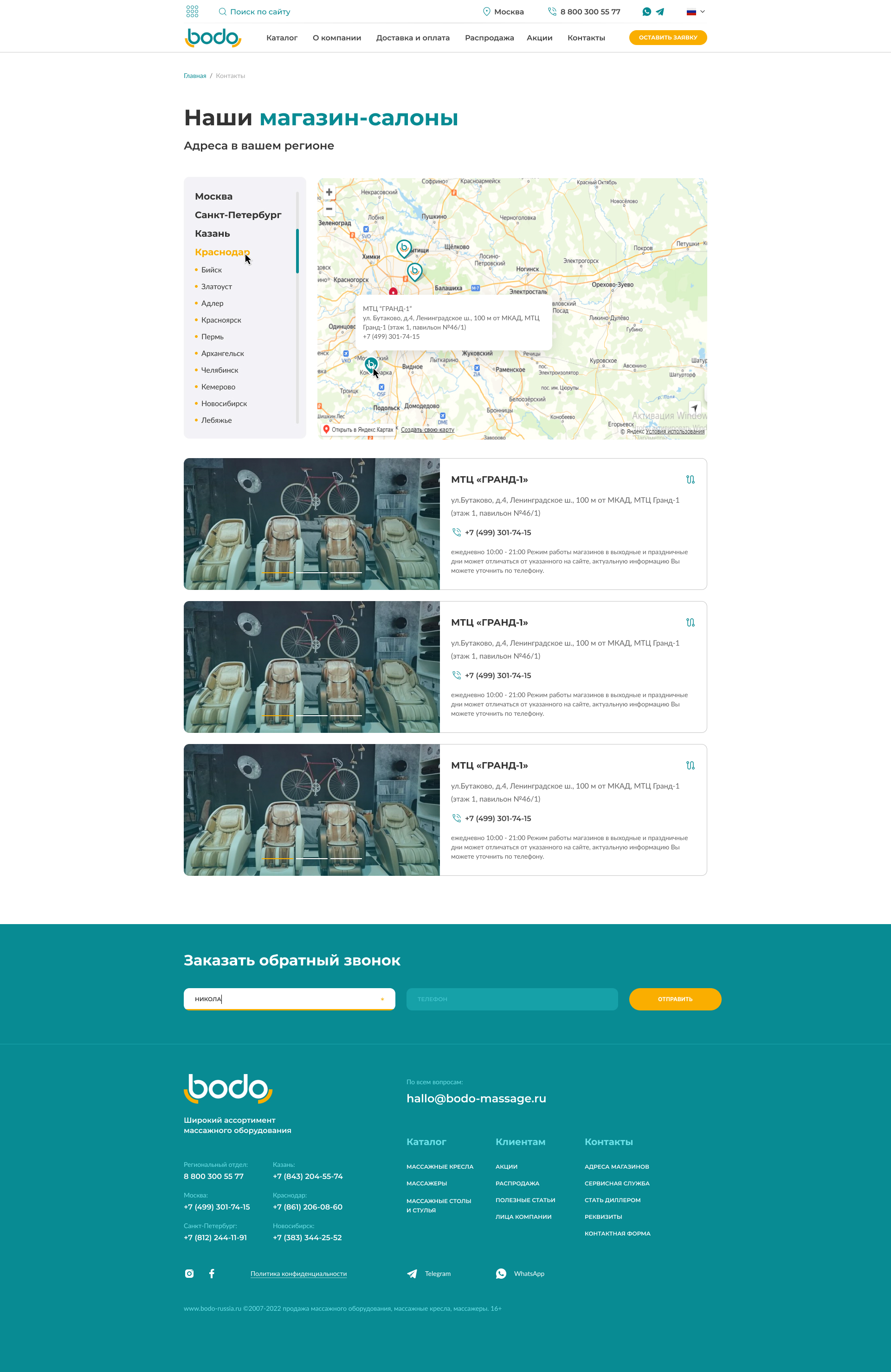Select Новосибирск in the city list
891x1372 pixels.
224,403
